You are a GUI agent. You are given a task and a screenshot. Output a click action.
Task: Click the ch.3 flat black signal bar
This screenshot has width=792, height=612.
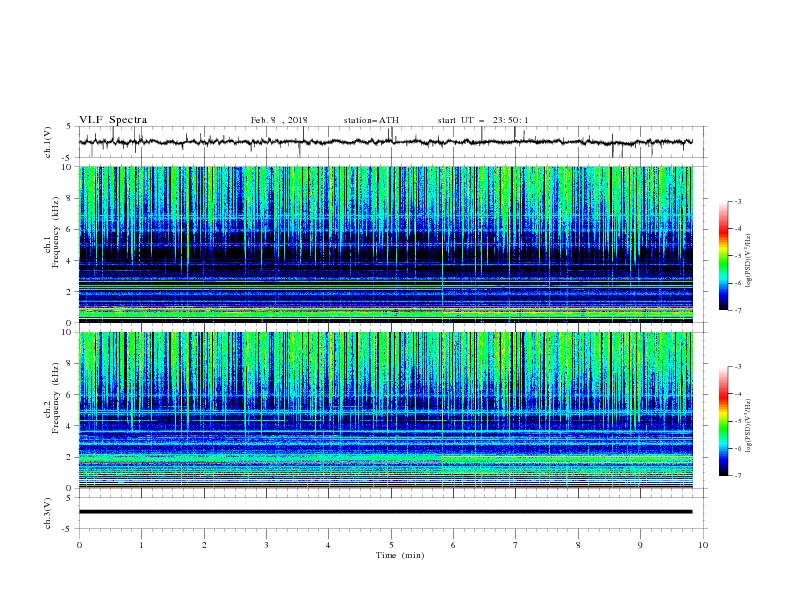click(x=385, y=512)
